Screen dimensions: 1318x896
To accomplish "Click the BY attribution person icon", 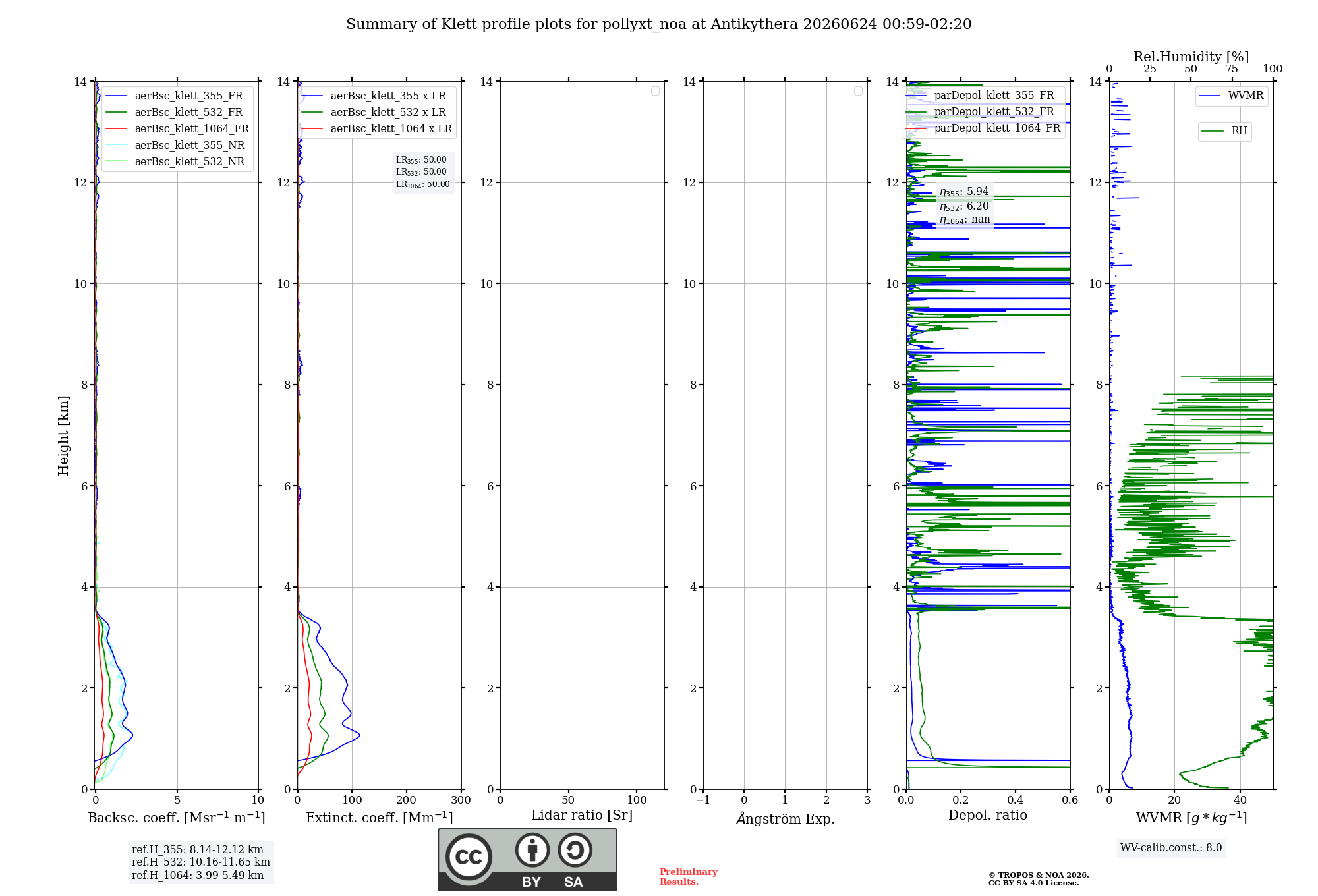I will (532, 850).
